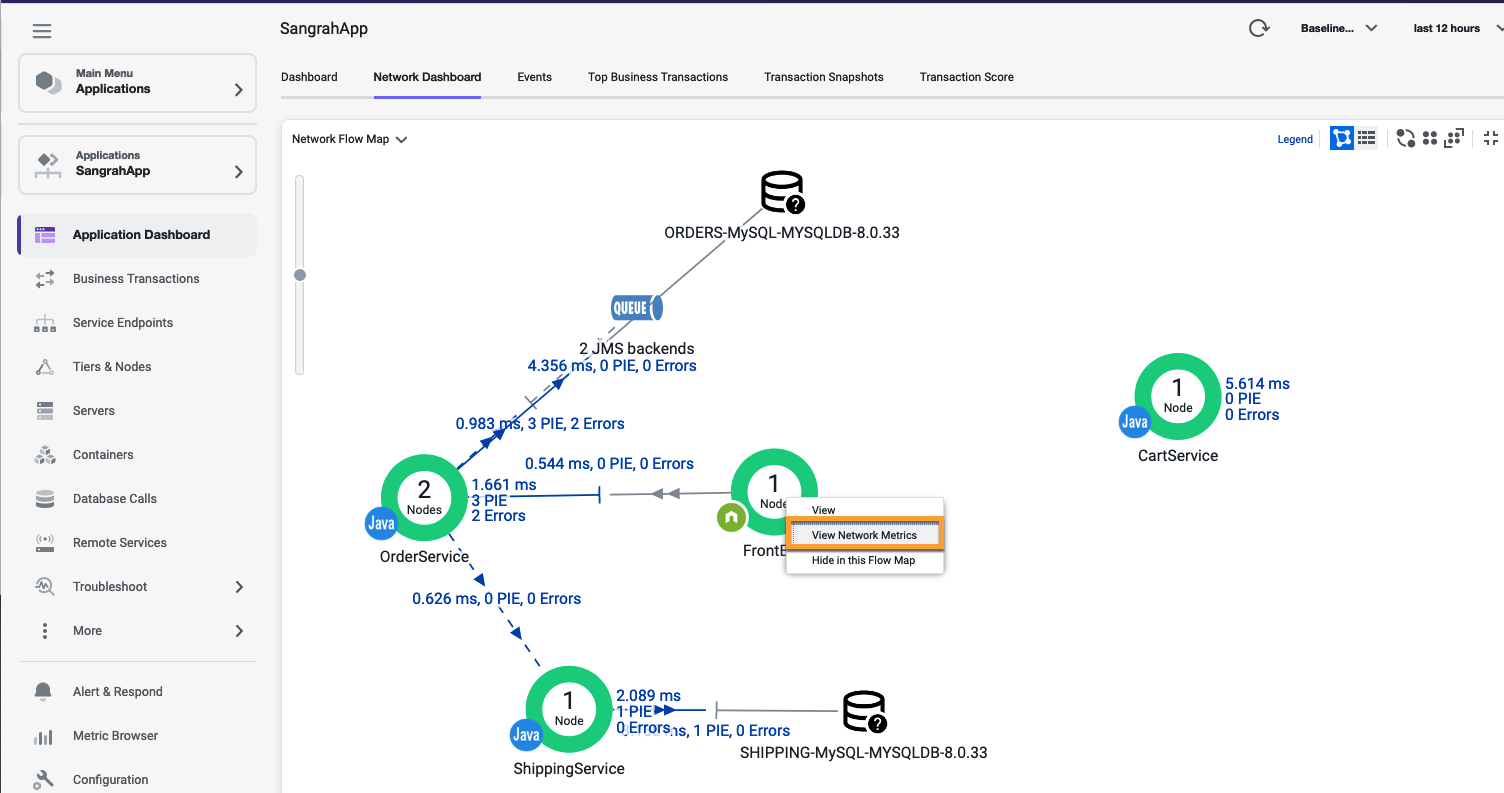
Task: Click the Containers sidebar icon
Action: [45, 455]
